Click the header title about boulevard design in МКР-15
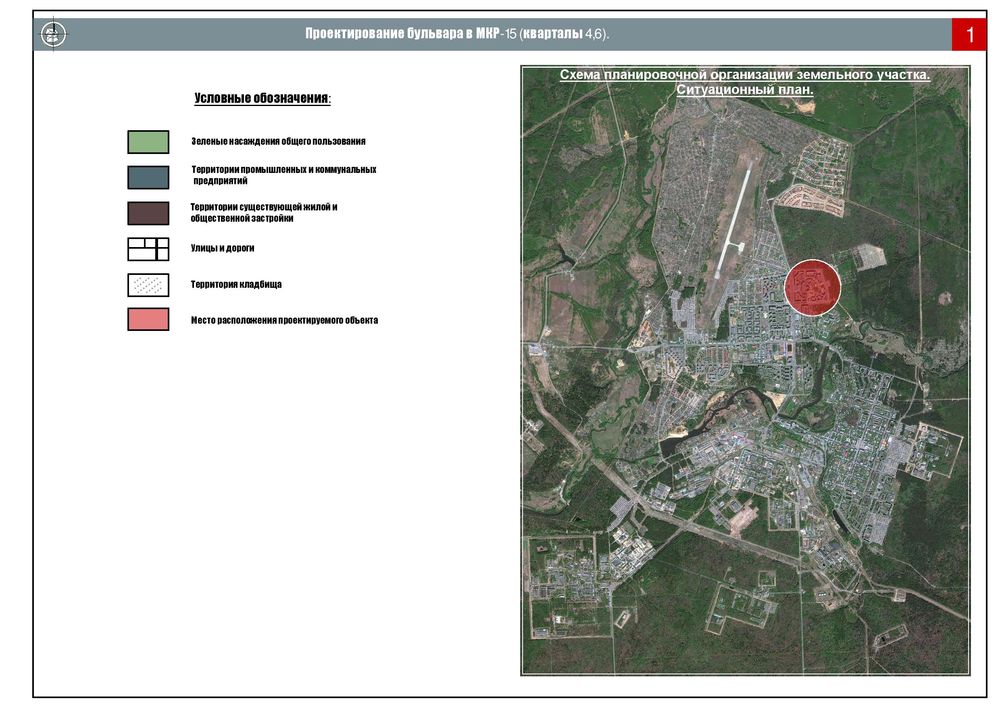This screenshot has height=707, width=1000. click(x=457, y=35)
